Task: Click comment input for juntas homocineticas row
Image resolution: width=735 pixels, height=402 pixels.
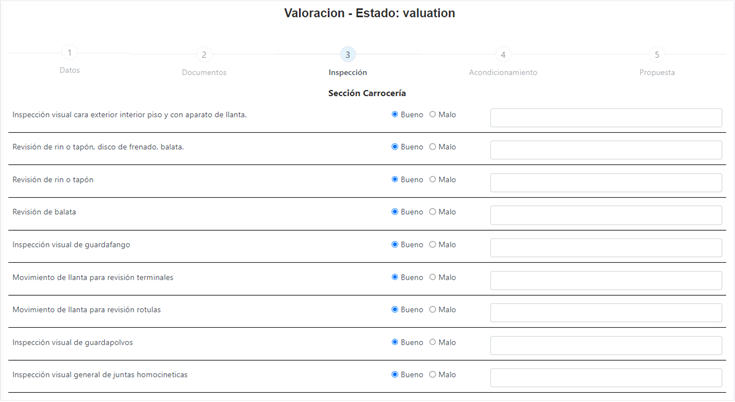Action: tap(606, 377)
